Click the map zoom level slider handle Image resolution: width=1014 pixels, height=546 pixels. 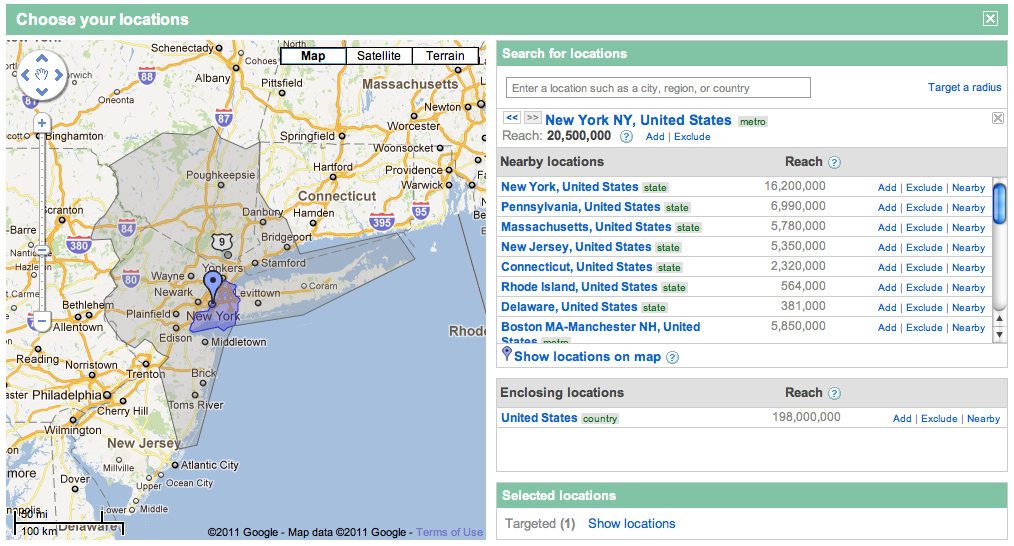coord(42,250)
